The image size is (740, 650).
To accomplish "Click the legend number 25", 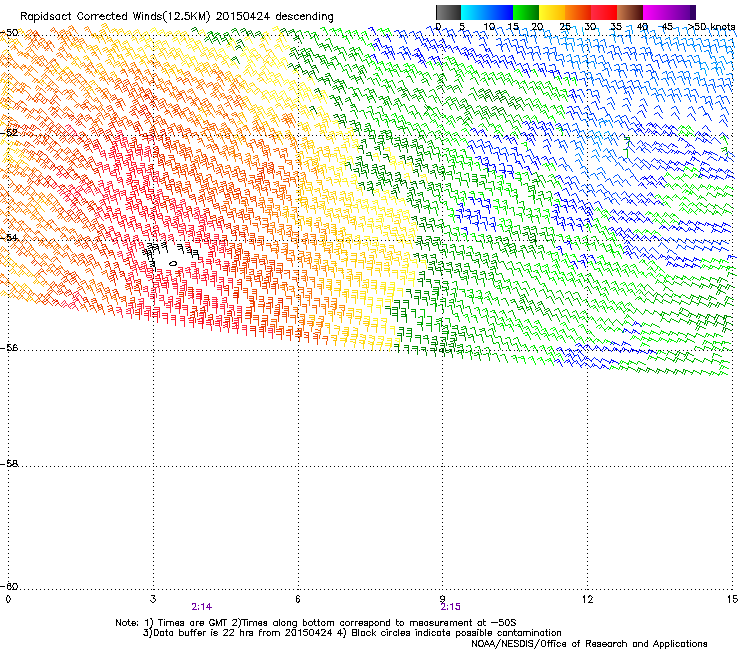I will 565,27.
